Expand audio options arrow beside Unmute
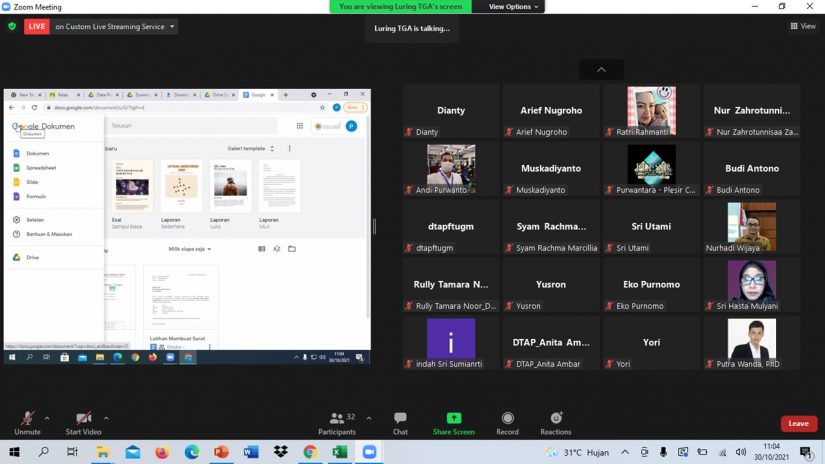The width and height of the screenshot is (825, 464). coord(48,418)
